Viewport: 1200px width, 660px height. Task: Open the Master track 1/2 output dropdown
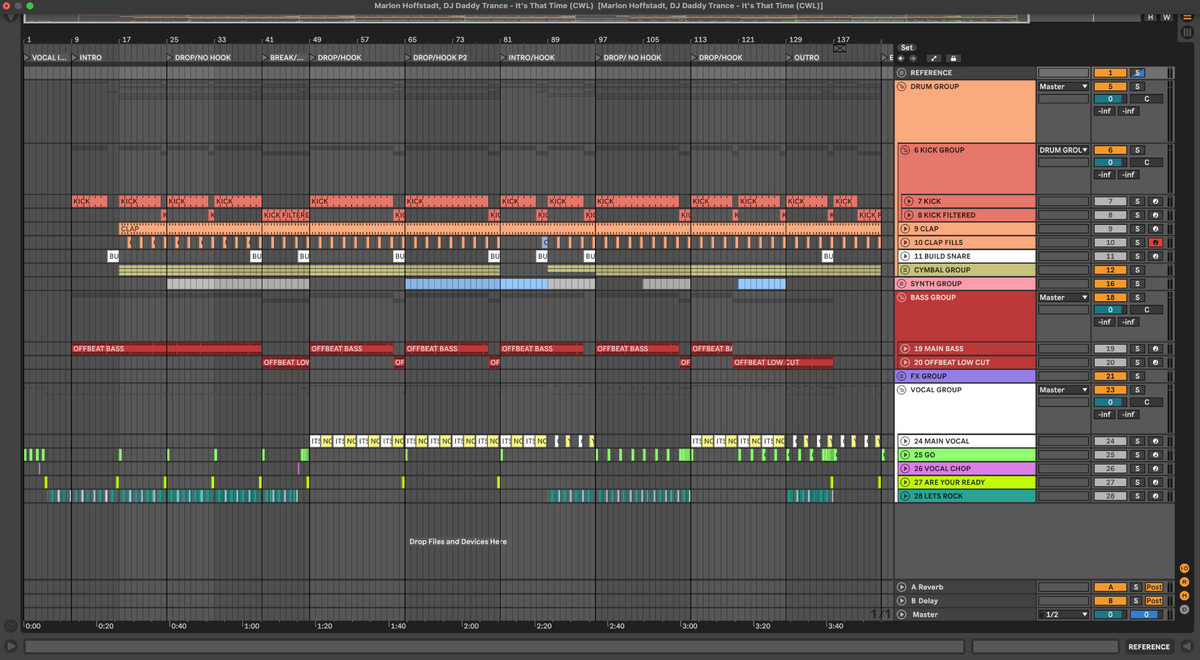1063,615
